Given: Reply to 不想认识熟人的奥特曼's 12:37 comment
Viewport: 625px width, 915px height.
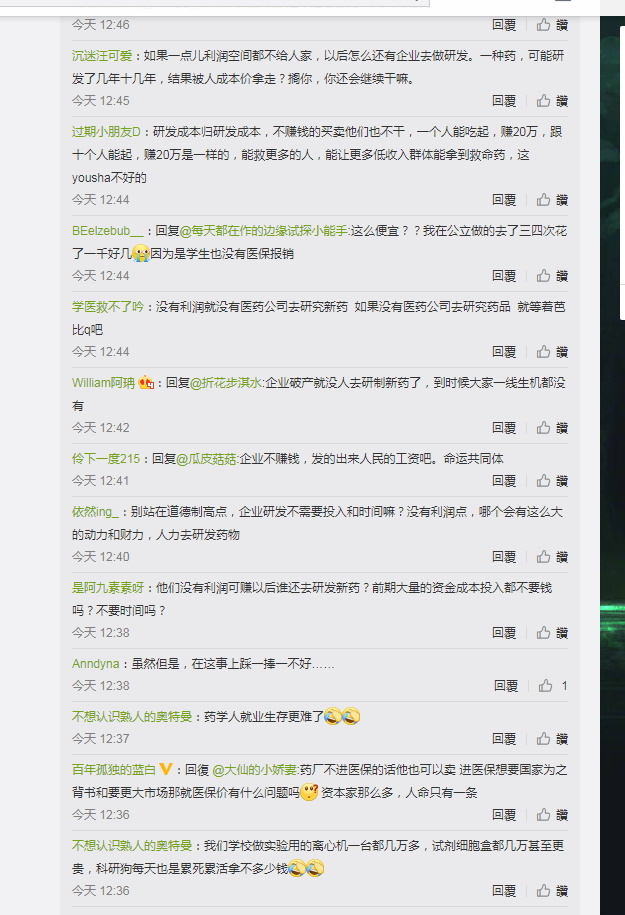Looking at the screenshot, I should click(504, 739).
